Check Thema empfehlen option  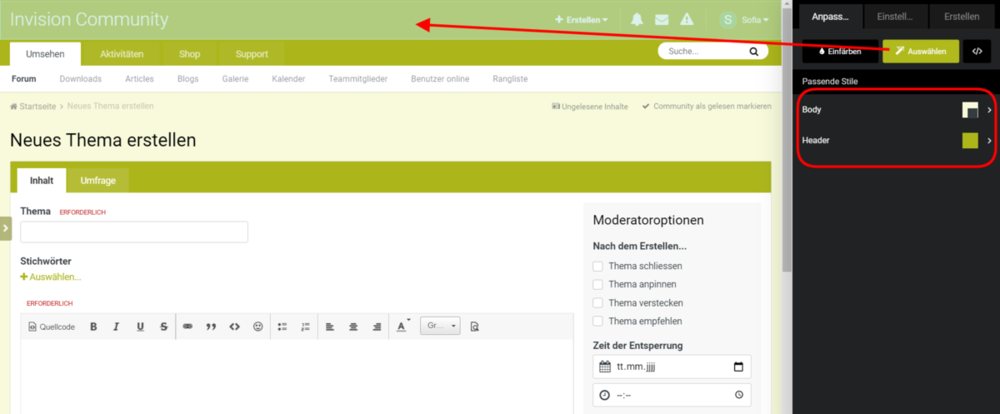coord(598,321)
